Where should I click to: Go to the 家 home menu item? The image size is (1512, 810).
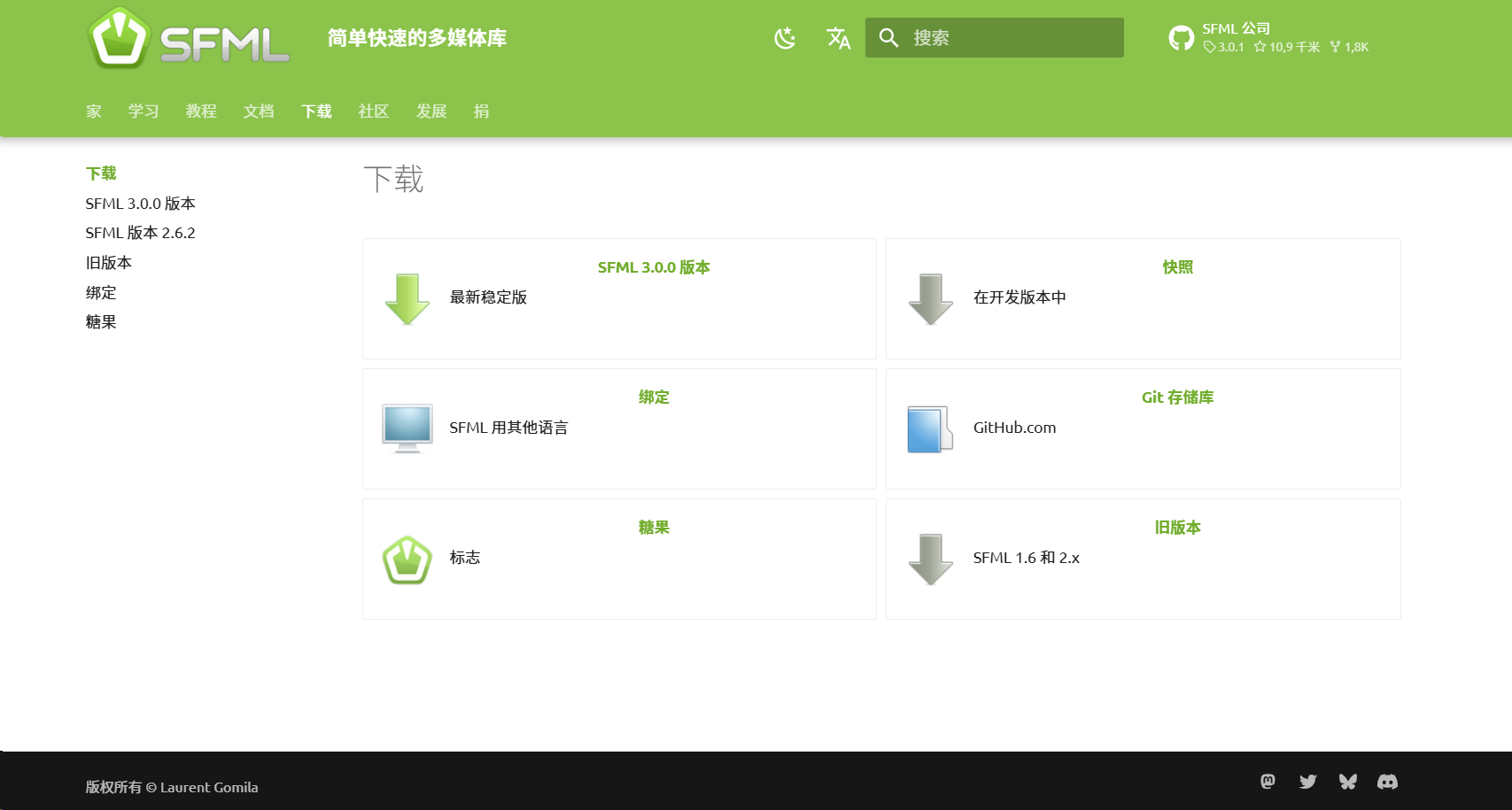(x=94, y=112)
